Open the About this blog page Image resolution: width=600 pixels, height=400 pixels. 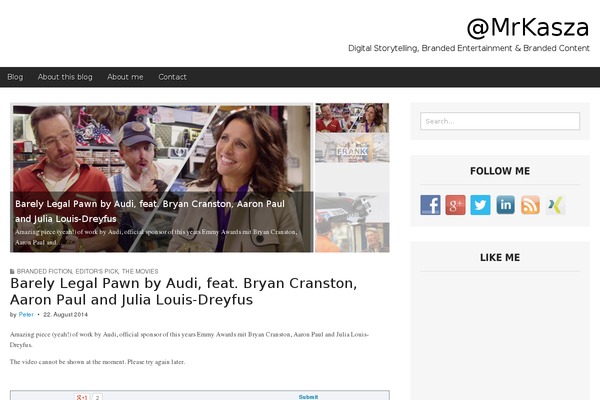tap(65, 77)
